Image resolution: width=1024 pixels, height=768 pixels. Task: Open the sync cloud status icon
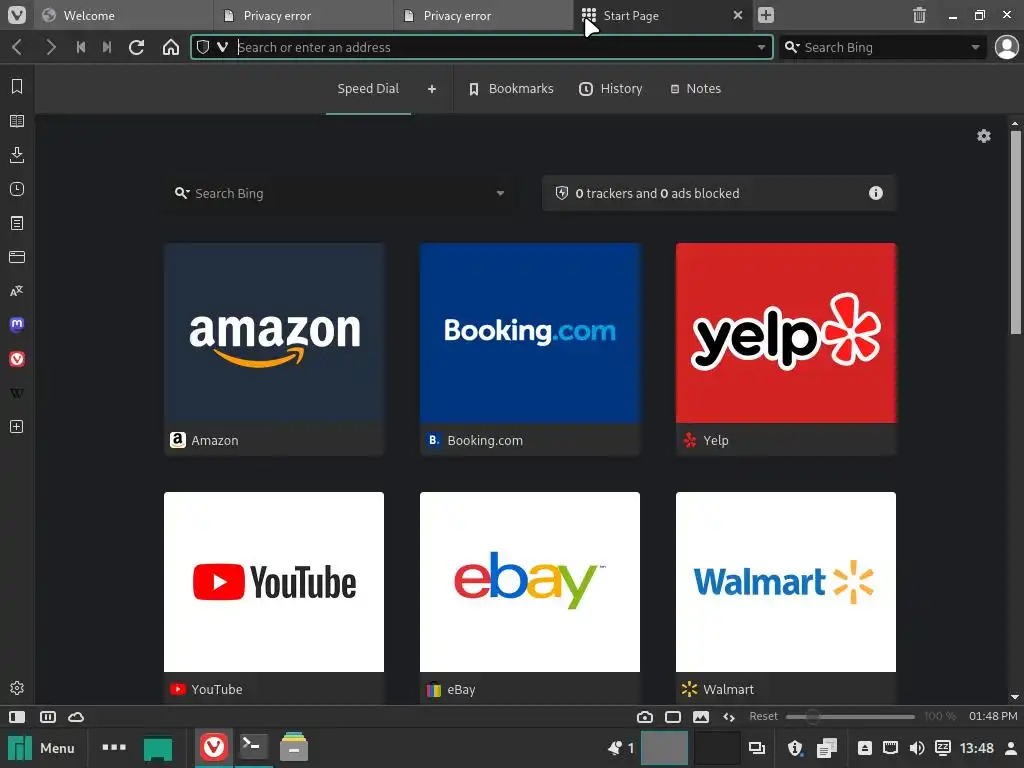(x=76, y=716)
